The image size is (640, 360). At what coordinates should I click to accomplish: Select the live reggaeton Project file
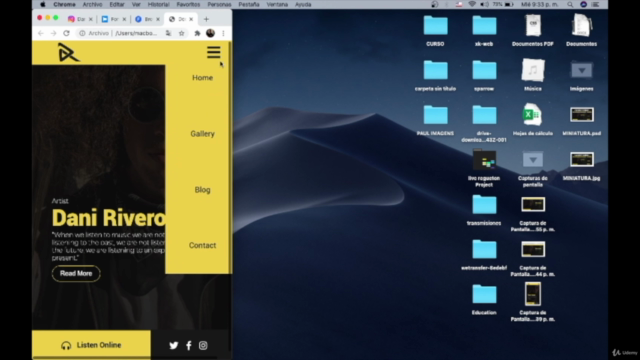[x=484, y=160]
